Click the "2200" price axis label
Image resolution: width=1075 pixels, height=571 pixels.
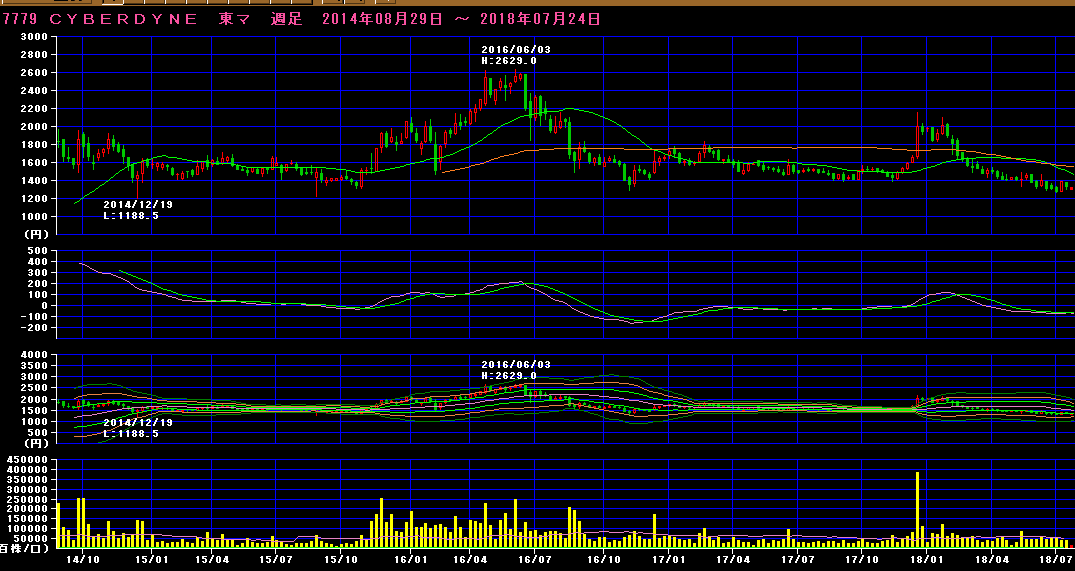[x=34, y=108]
